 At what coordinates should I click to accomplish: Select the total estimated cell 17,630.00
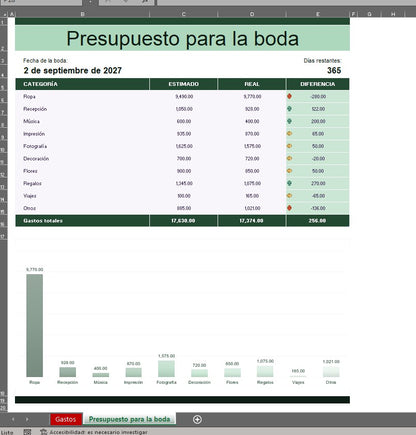tap(184, 221)
